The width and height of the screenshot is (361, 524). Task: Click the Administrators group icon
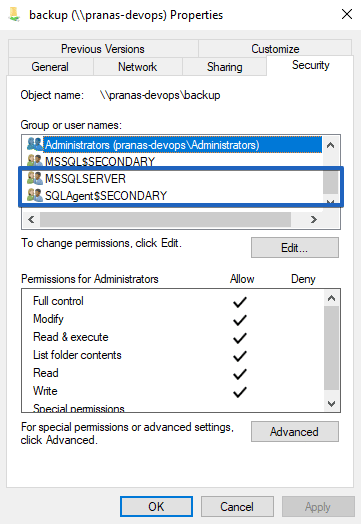pyautogui.click(x=34, y=144)
